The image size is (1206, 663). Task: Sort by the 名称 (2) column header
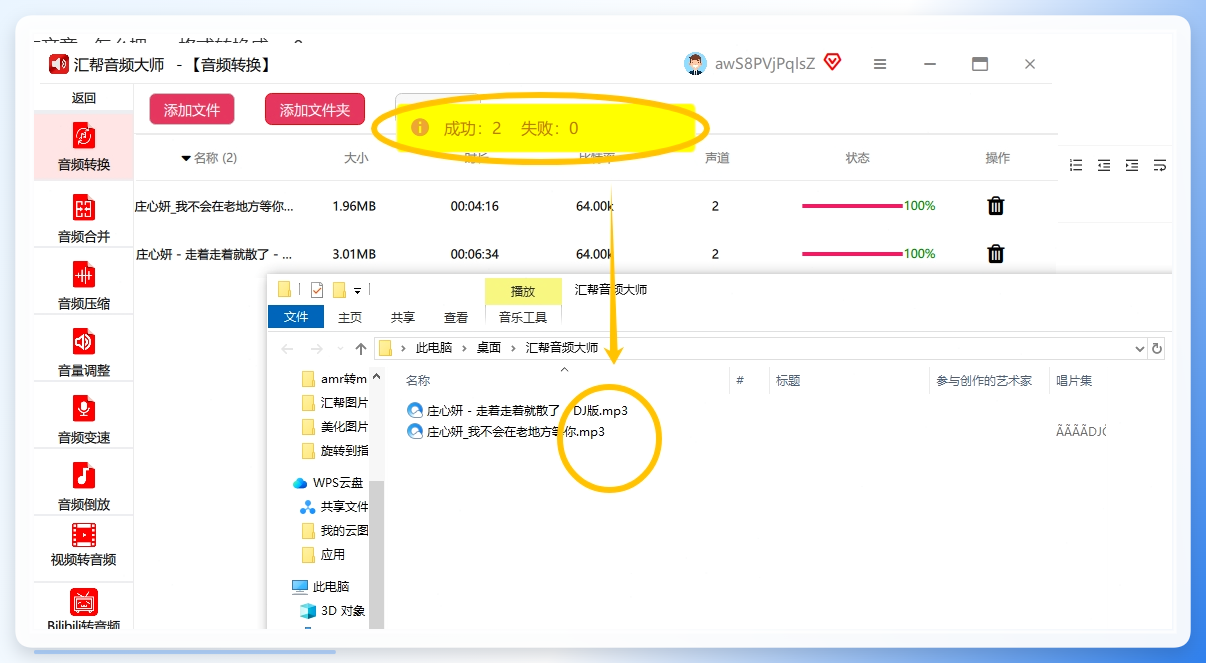point(209,158)
